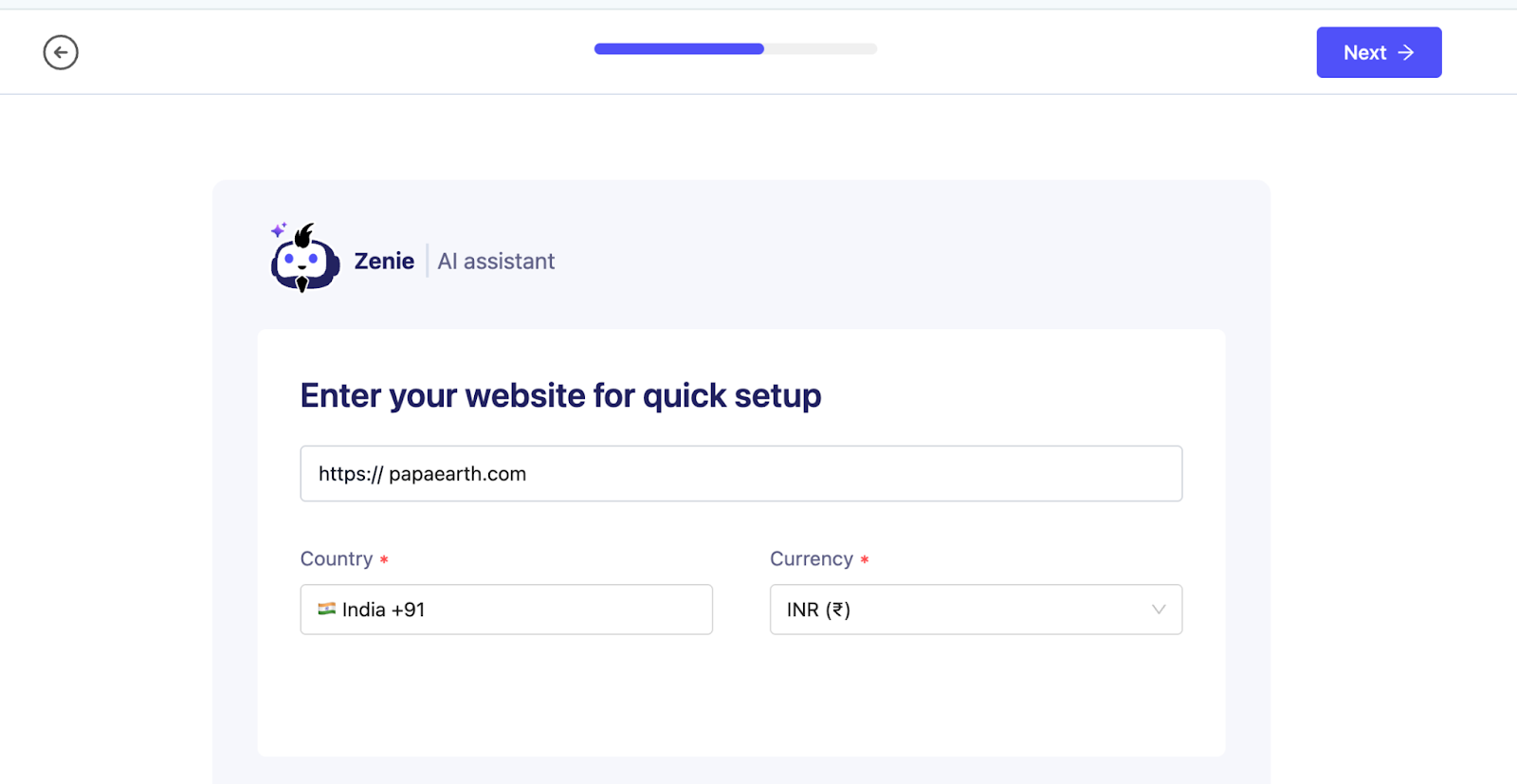
Task: Click the AI assistant label
Action: (496, 262)
